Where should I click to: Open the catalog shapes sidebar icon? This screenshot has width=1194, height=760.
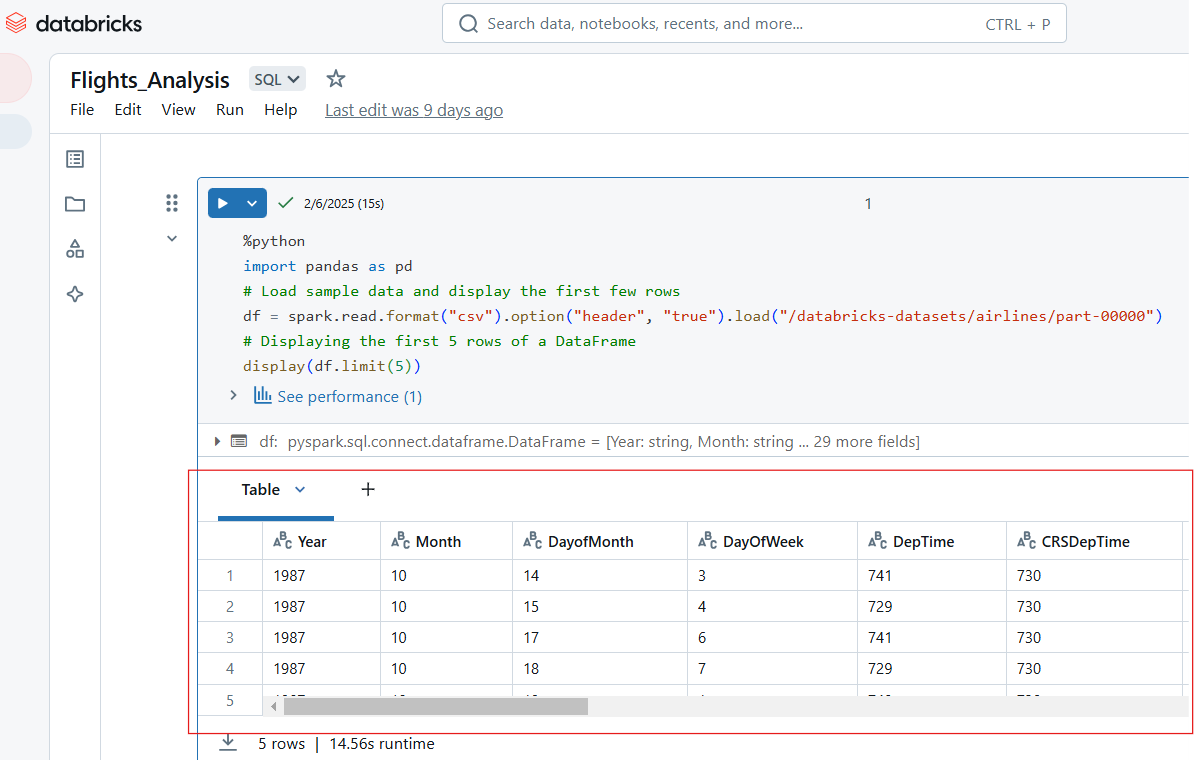pos(75,249)
